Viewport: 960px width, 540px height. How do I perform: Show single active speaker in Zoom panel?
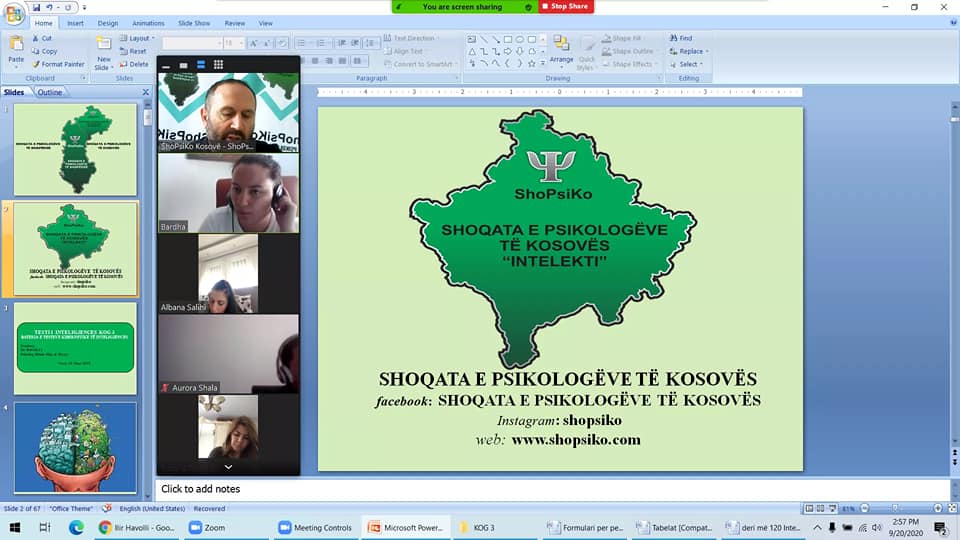(183, 66)
